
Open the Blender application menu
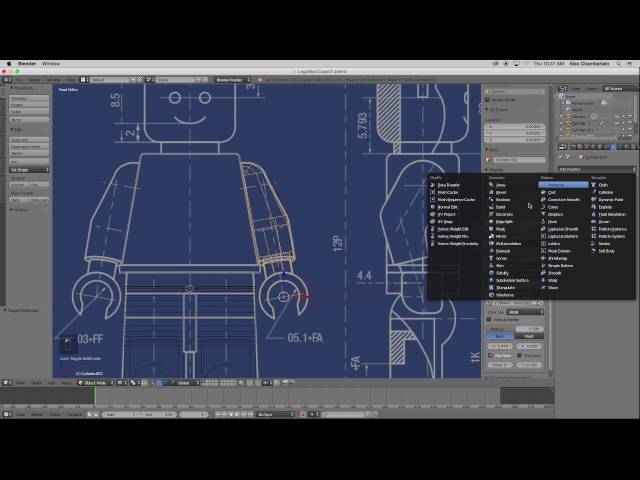click(27, 64)
